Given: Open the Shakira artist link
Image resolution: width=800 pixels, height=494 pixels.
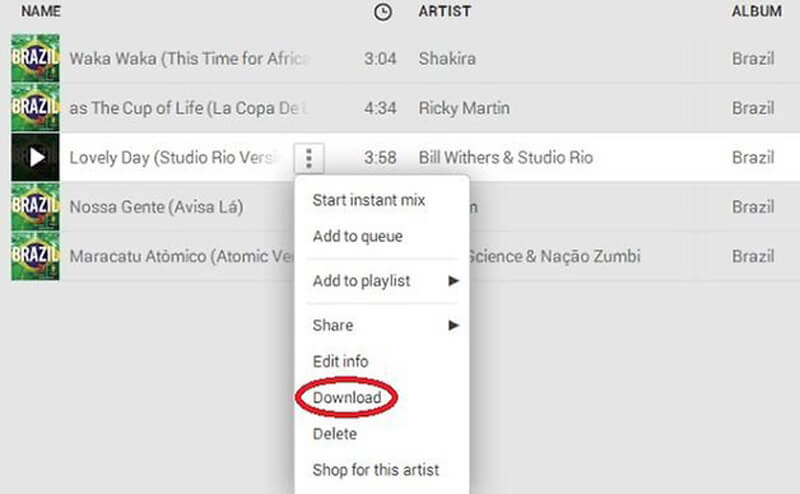Looking at the screenshot, I should pos(447,58).
